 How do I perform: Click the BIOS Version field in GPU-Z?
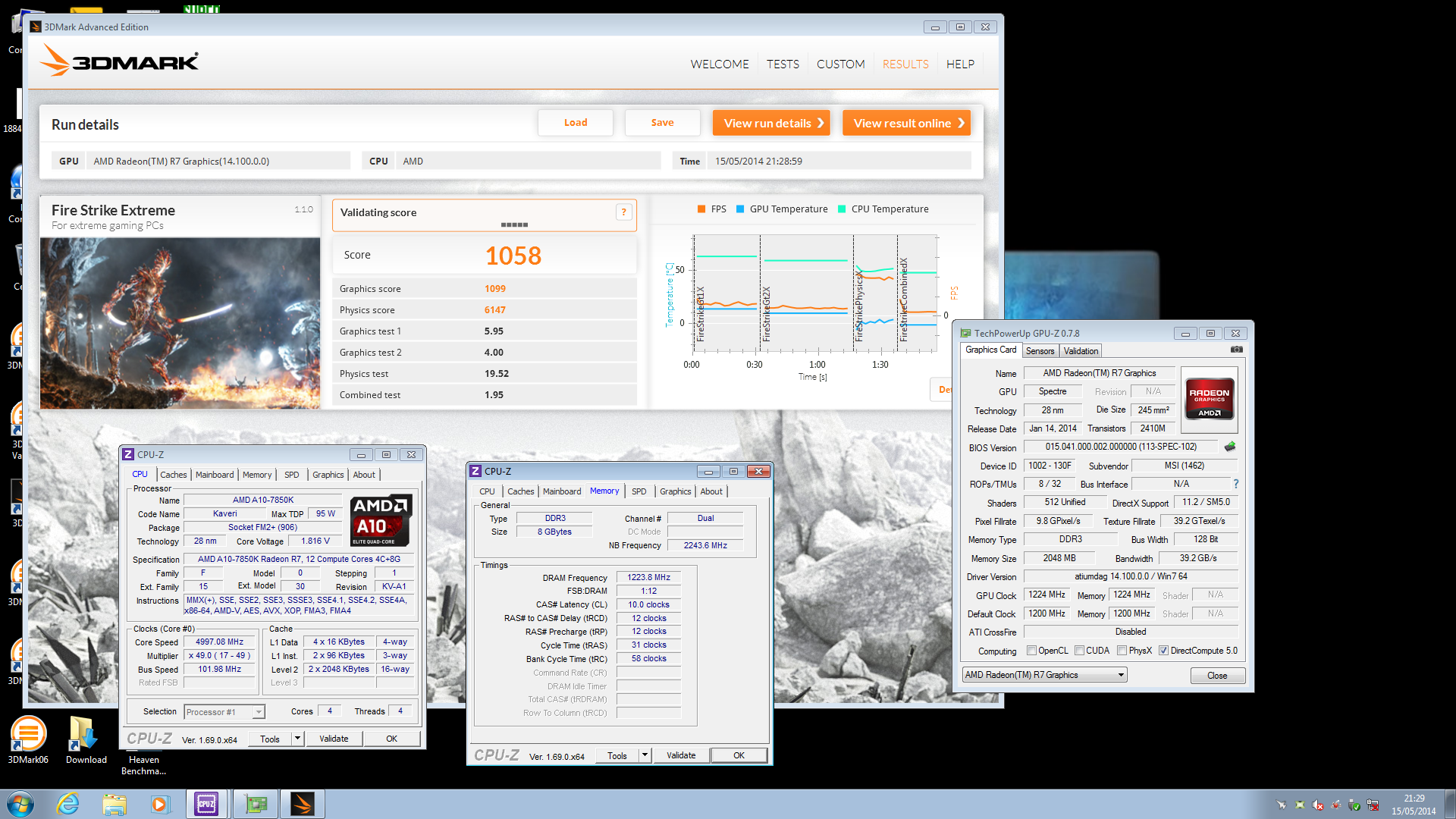click(x=1121, y=447)
